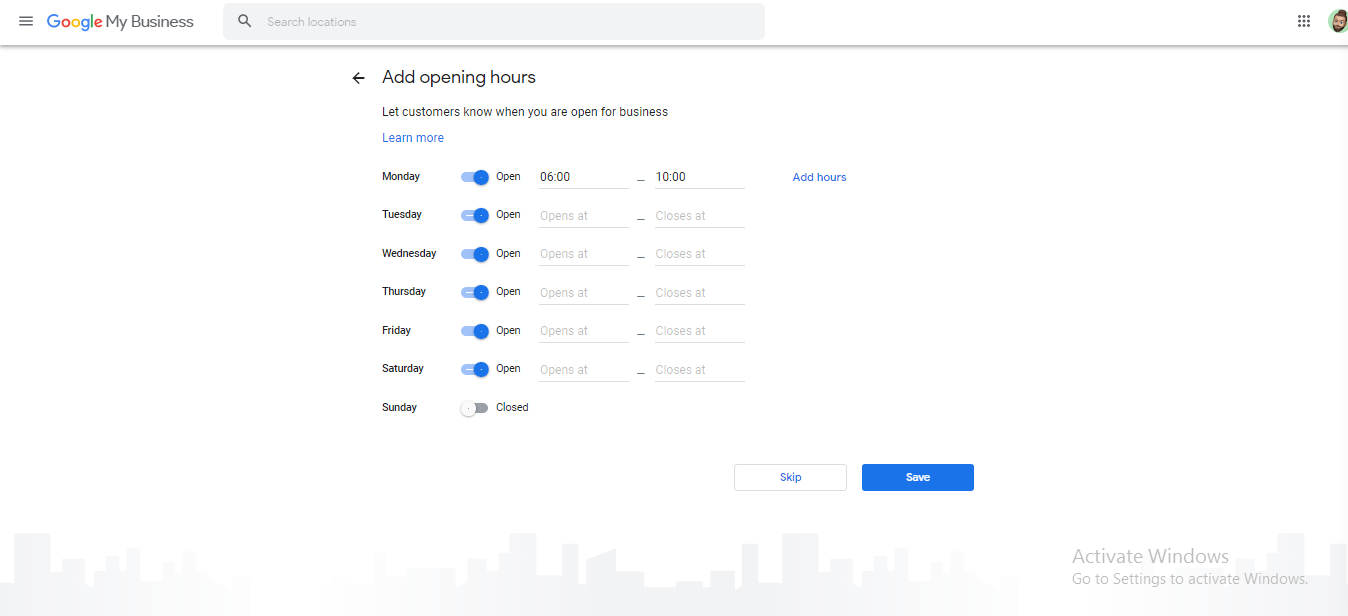Disable the Saturday open toggle
The height and width of the screenshot is (616, 1348).
(475, 369)
